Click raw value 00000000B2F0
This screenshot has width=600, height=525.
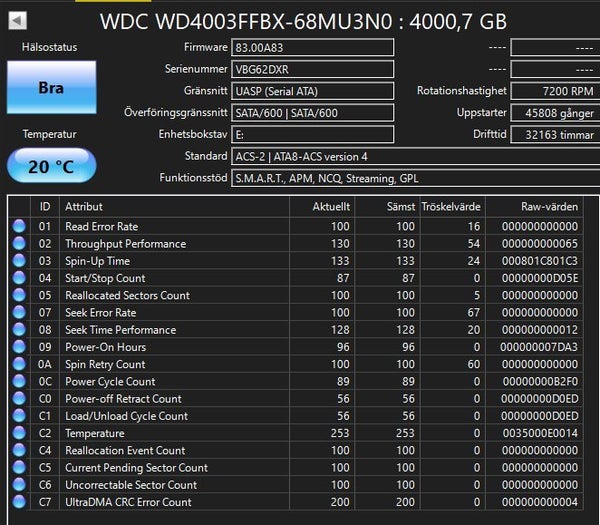(541, 382)
